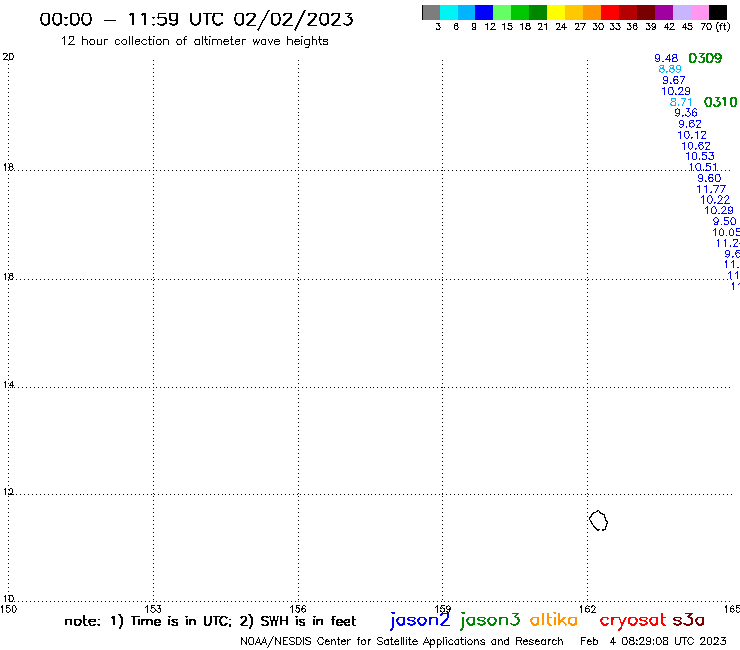Click the Feb 4 08:29:08 UTC 2023 timestamp
This screenshot has height=650, width=740.
tap(653, 641)
